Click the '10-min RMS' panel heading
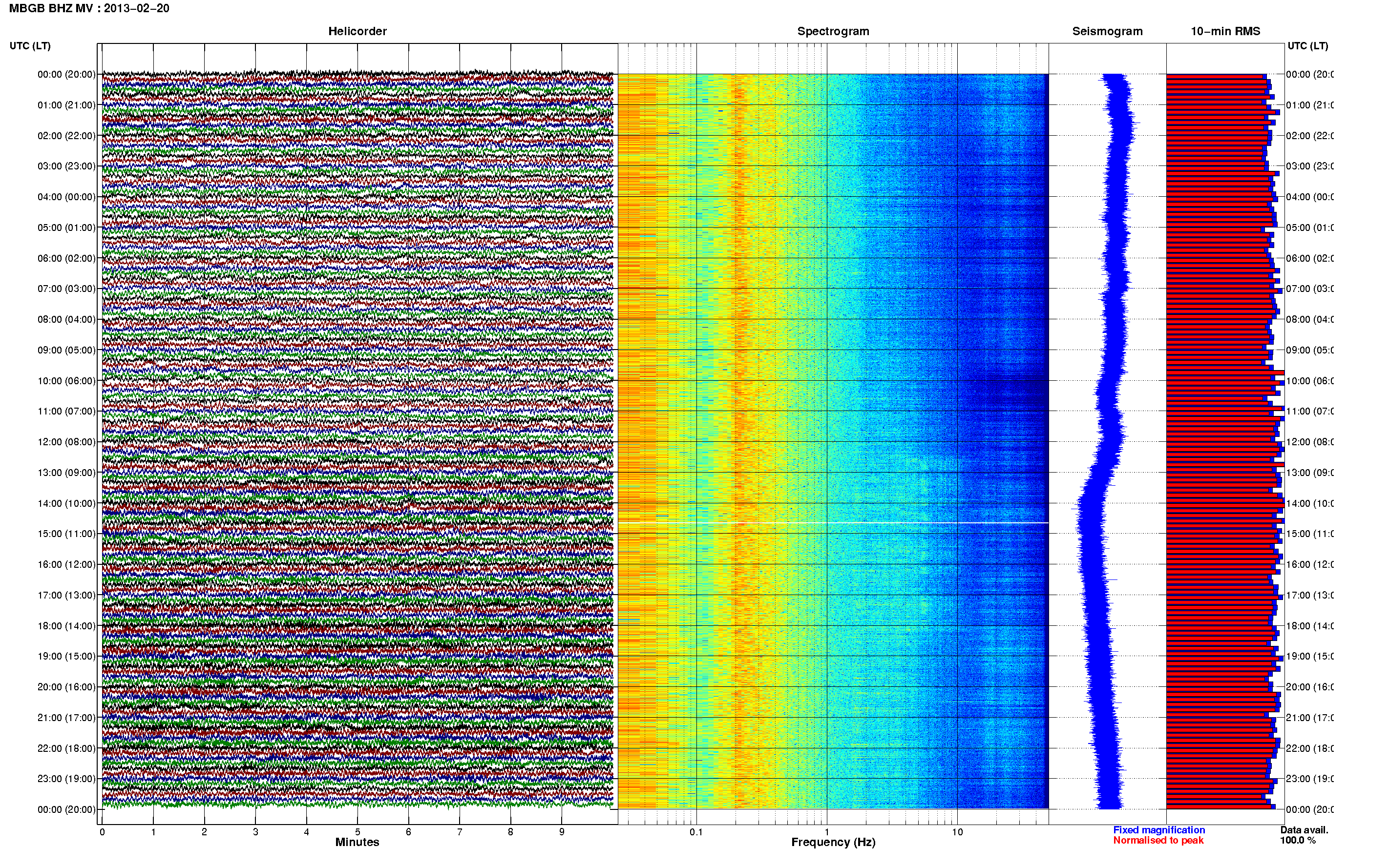Screen dimensions: 1389x868 pos(1225,31)
